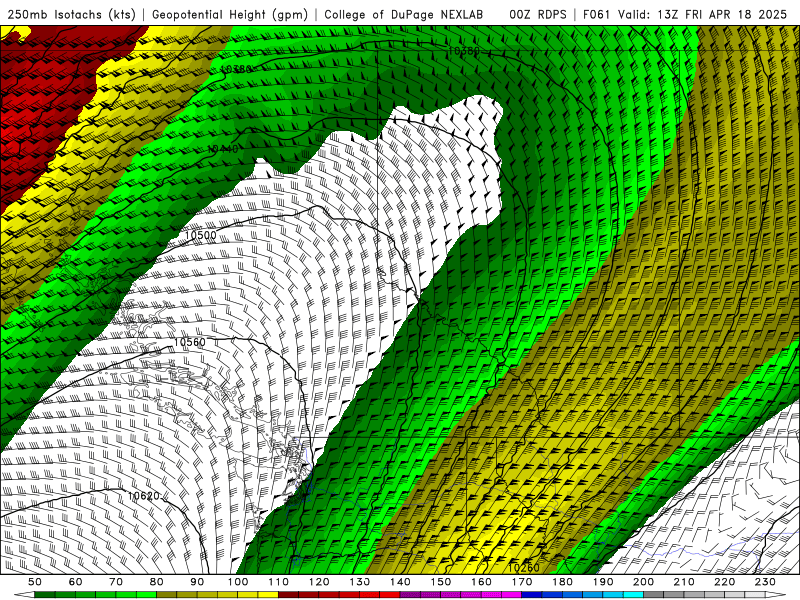Click the 10260 height contour label
This screenshot has width=800, height=600.
tap(523, 567)
